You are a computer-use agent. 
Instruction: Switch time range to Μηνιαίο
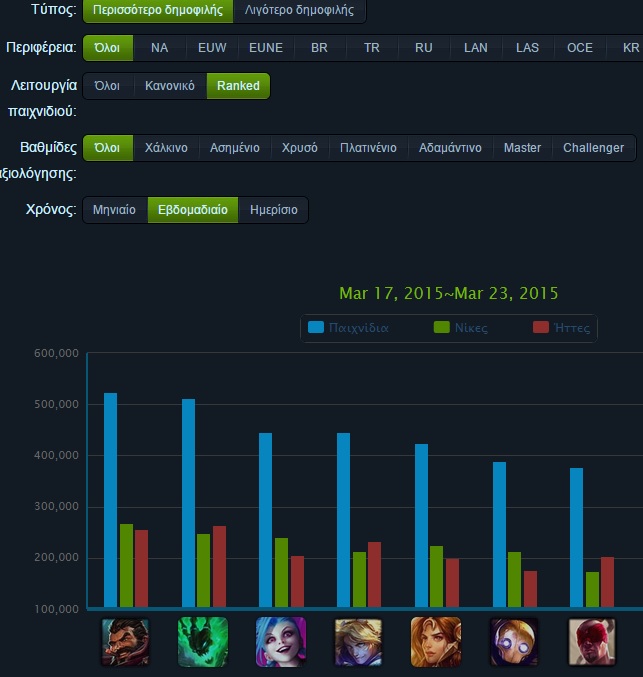[x=114, y=210]
